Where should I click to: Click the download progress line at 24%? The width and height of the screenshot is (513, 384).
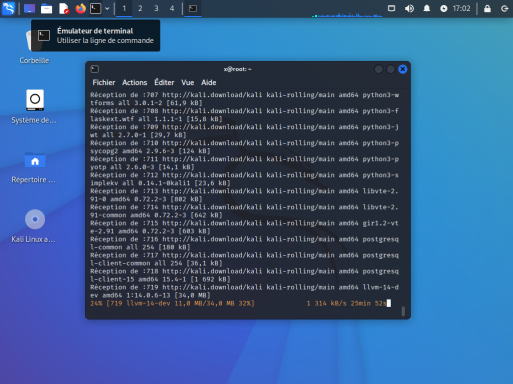coord(240,303)
